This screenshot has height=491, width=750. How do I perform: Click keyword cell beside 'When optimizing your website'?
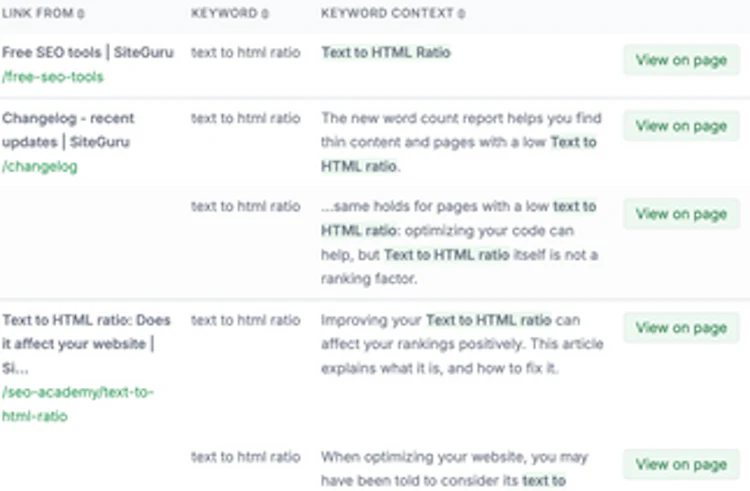click(x=245, y=457)
